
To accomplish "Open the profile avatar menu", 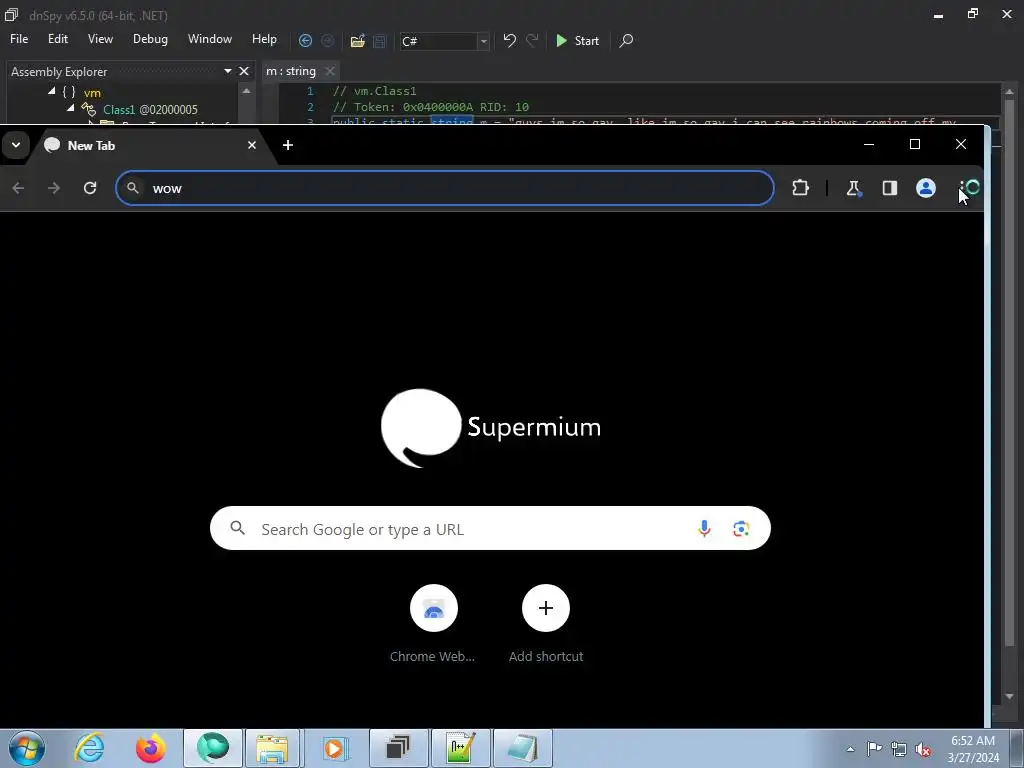I will (x=925, y=188).
